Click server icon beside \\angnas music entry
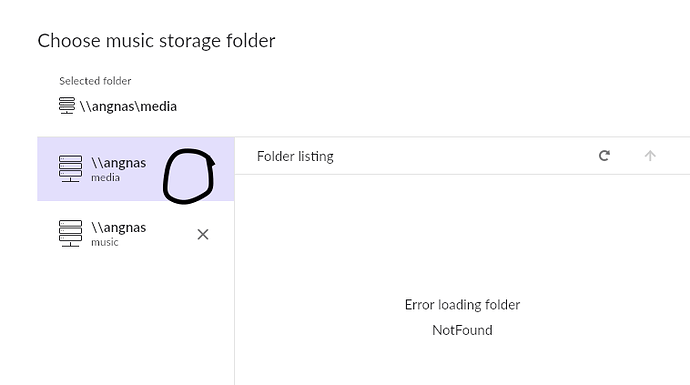 [x=70, y=233]
